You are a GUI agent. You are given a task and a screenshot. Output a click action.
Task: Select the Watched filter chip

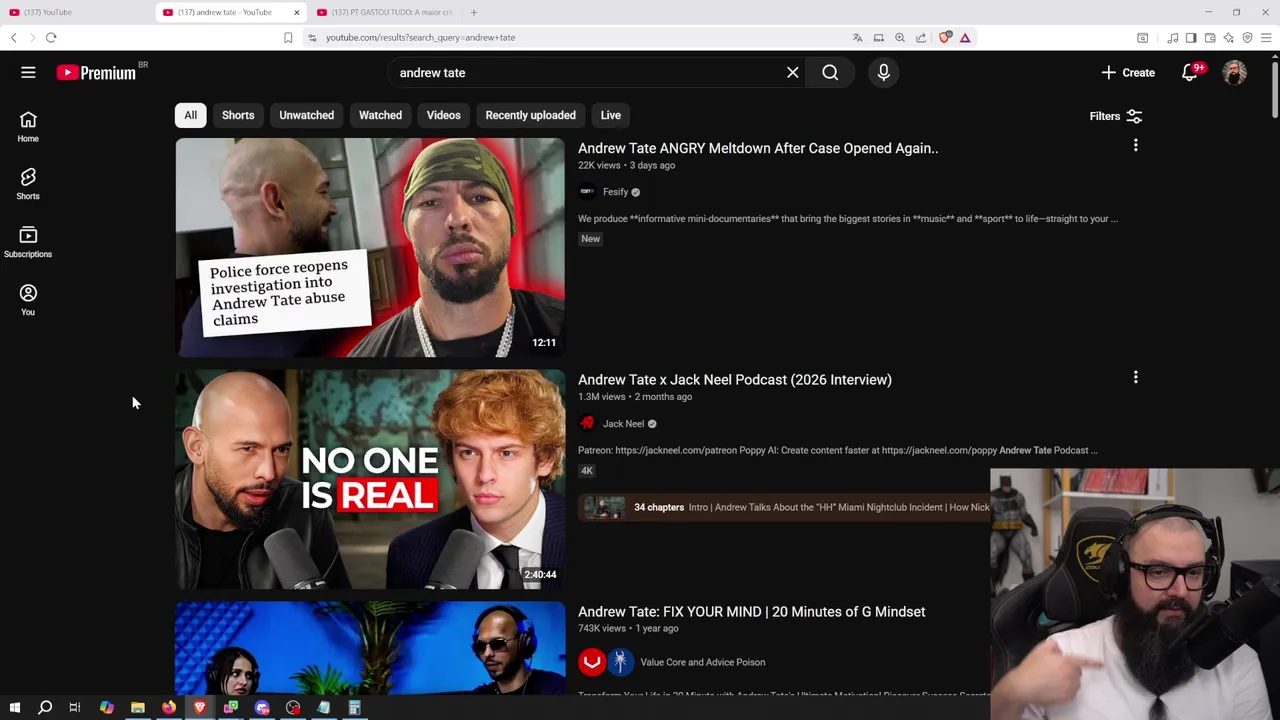point(380,115)
